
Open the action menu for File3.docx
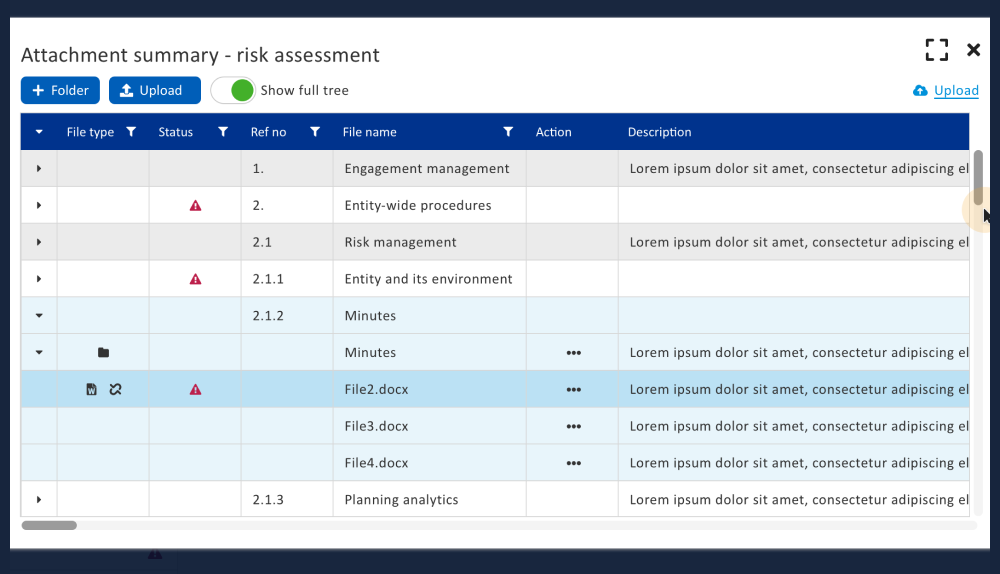(573, 427)
